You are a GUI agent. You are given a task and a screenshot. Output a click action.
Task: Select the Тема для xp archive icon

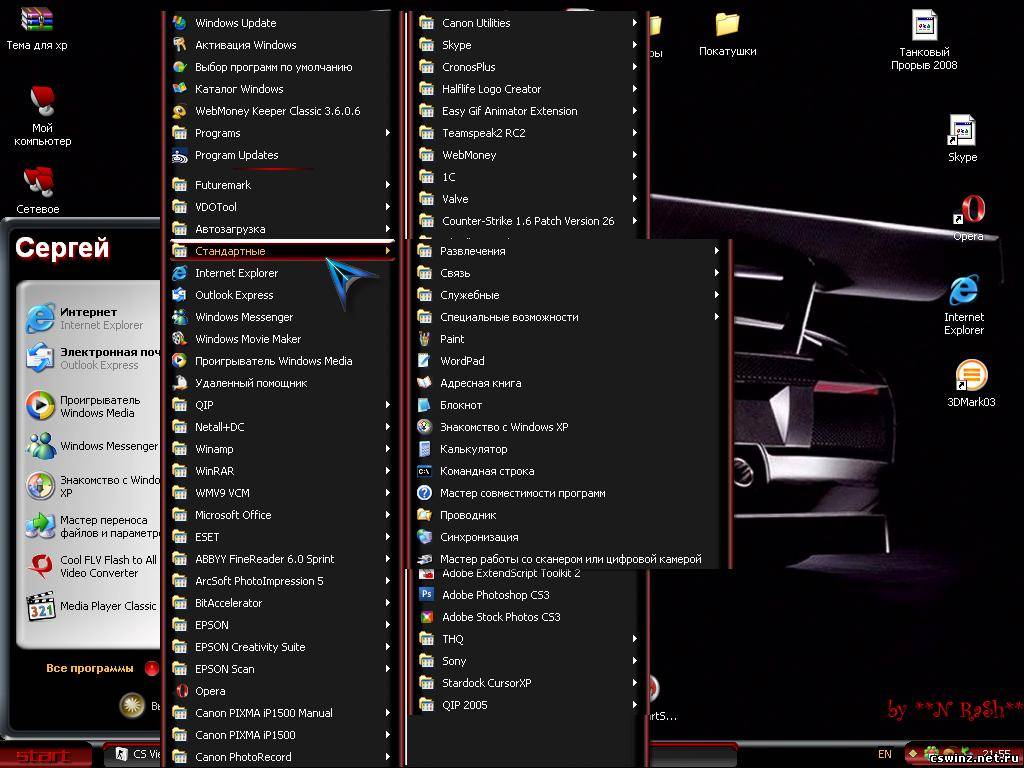pos(37,29)
